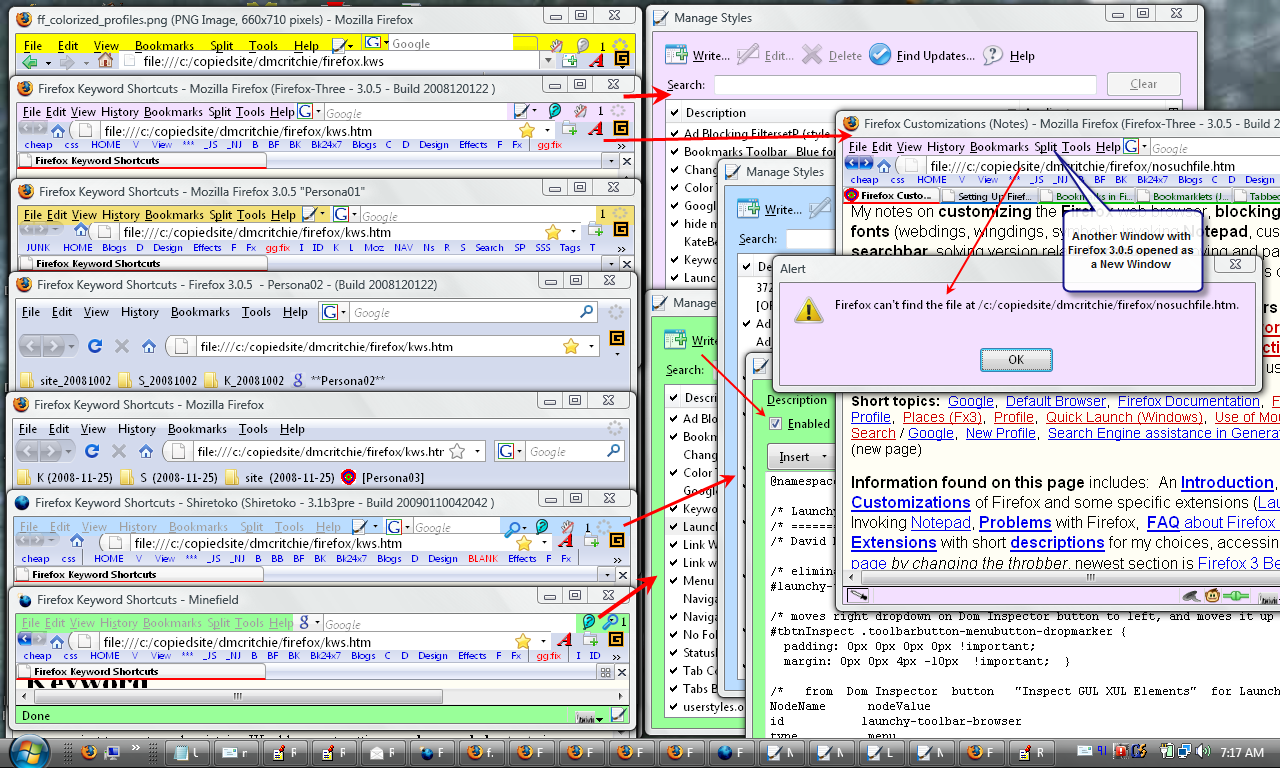Click Home icon in ff_colorized_profiles.png window
This screenshot has height=768, width=1280.
(105, 61)
